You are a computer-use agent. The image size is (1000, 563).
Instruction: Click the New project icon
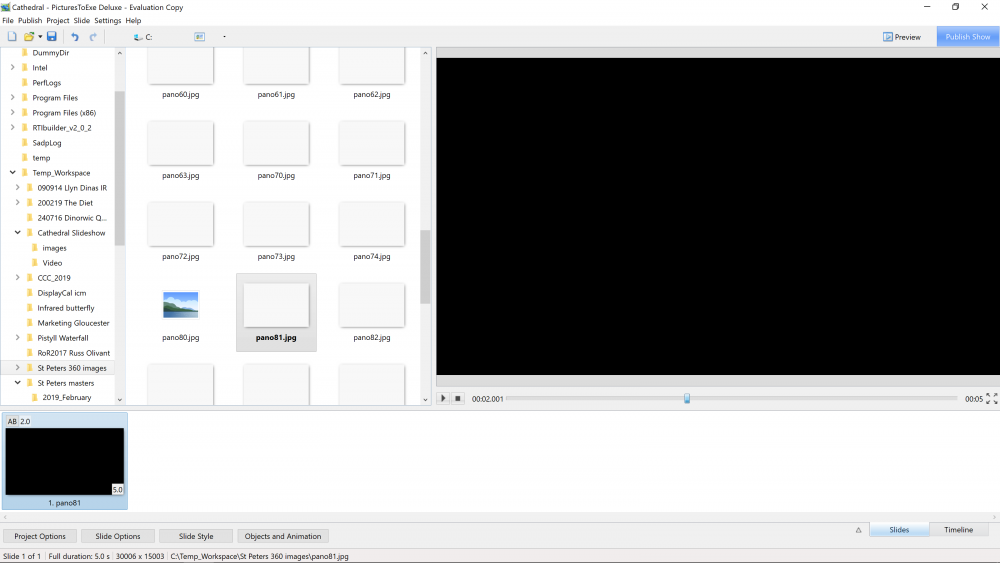tap(12, 37)
